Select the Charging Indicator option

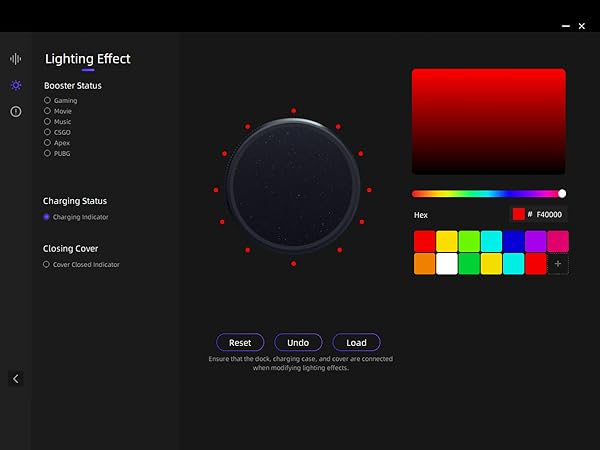[76, 217]
